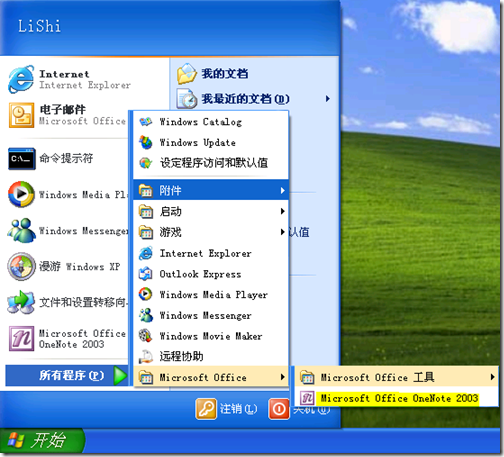Image resolution: width=504 pixels, height=457 pixels.
Task: Click the 附件 folder icon
Action: (x=146, y=191)
